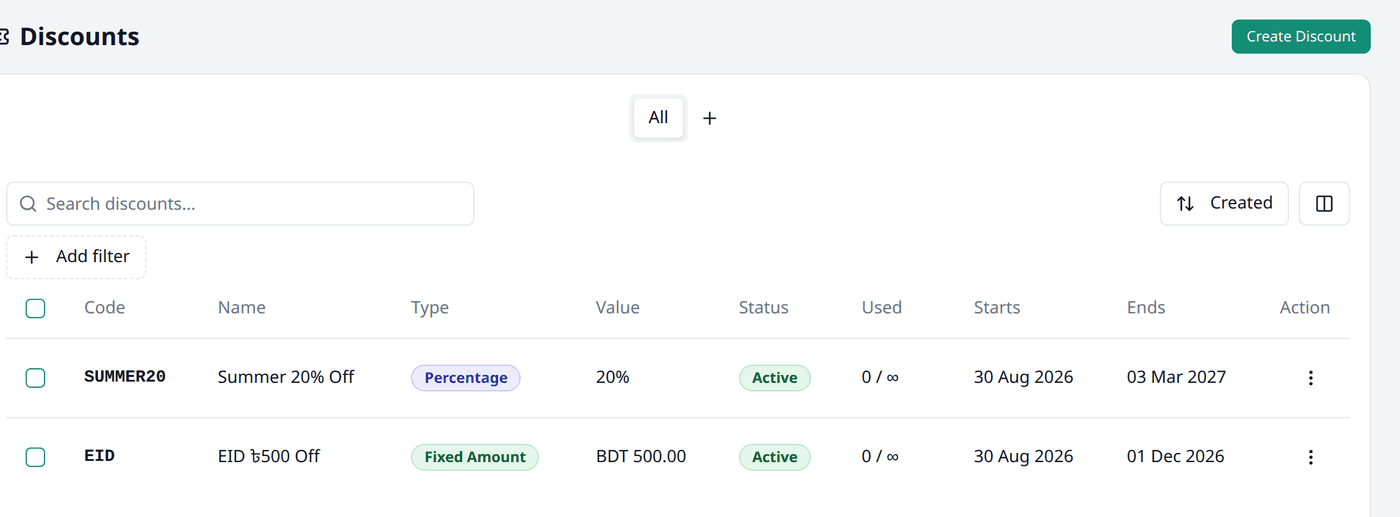Viewport: 1400px width, 517px height.
Task: Select the All view tab
Action: (658, 118)
